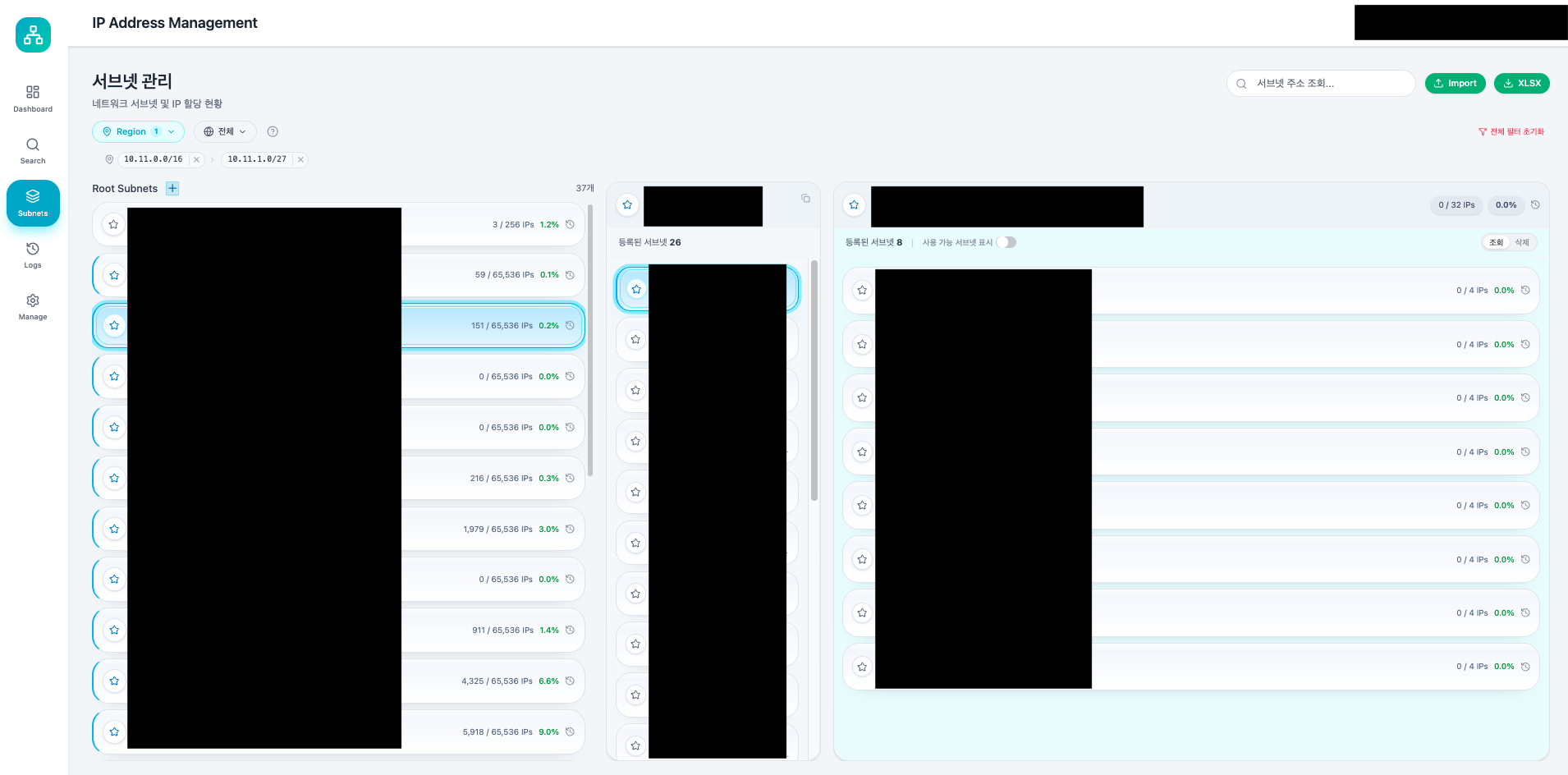Open the 전체 globe dropdown
Viewport: 1568px width, 775px height.
point(225,131)
